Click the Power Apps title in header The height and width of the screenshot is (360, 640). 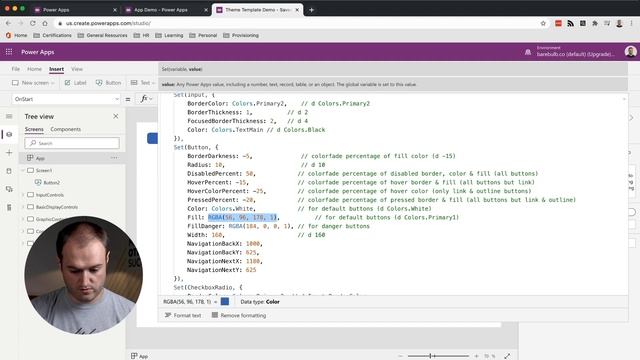38,52
